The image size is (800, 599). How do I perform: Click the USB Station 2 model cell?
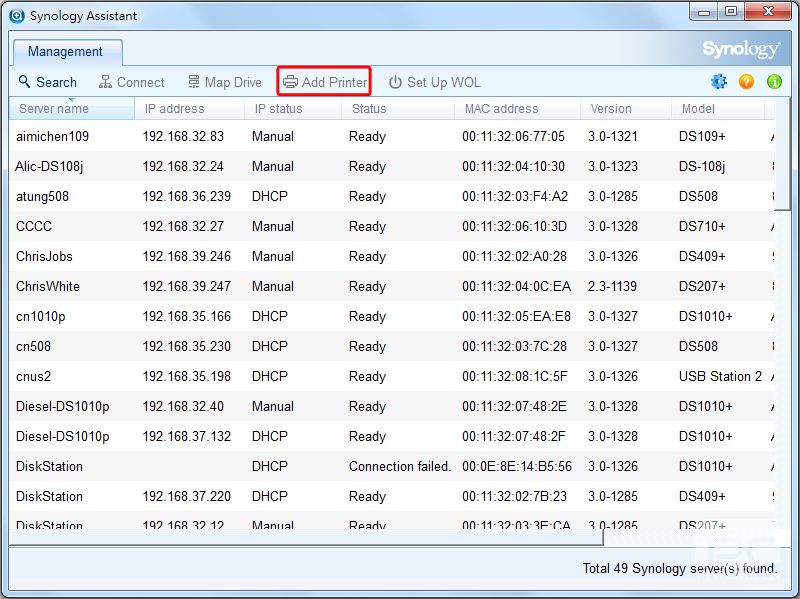720,377
